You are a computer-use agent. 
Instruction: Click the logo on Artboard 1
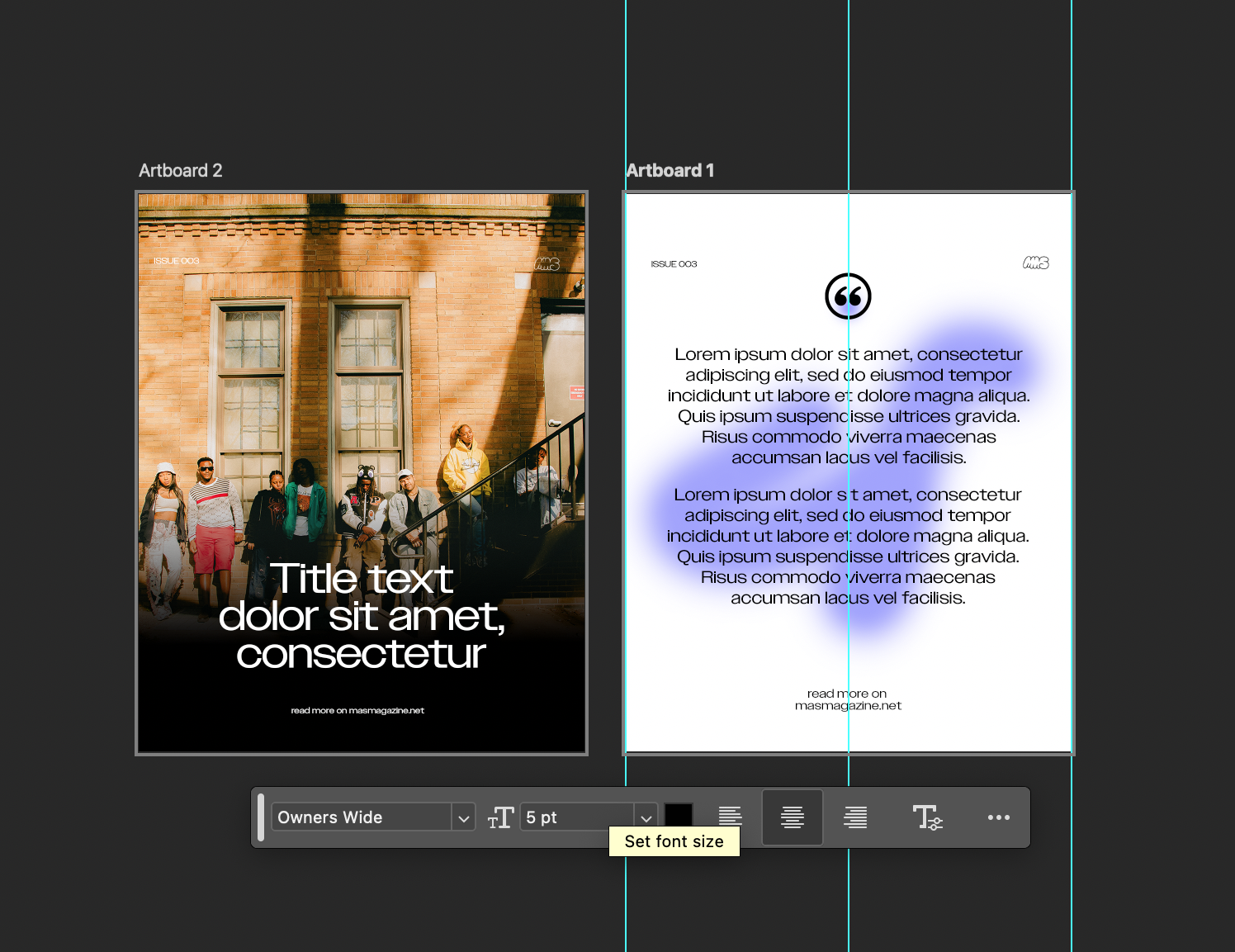click(x=1036, y=263)
